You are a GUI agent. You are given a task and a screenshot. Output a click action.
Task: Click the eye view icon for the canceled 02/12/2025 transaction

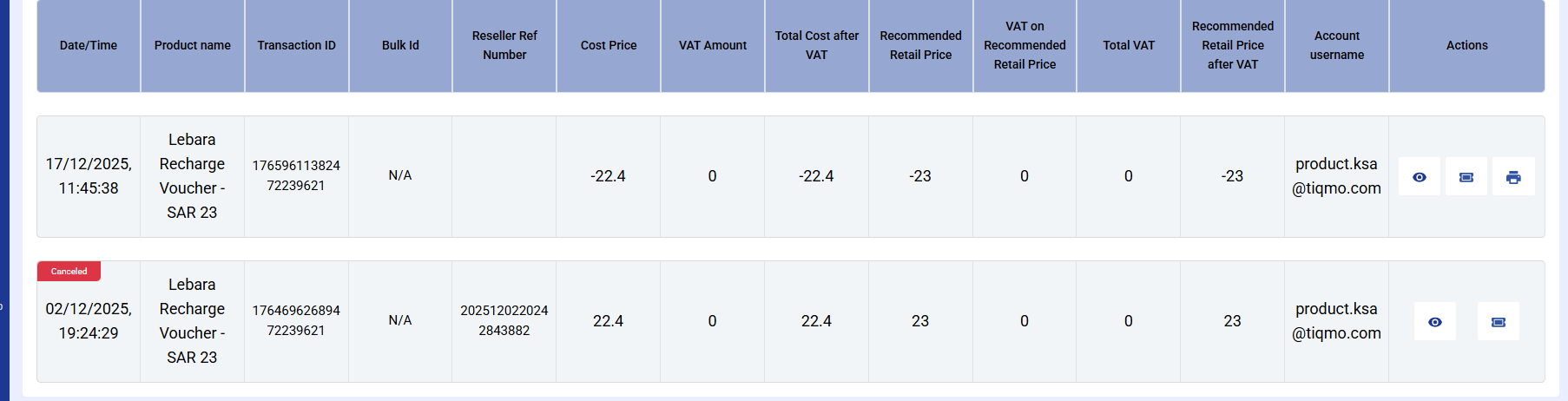(x=1435, y=322)
